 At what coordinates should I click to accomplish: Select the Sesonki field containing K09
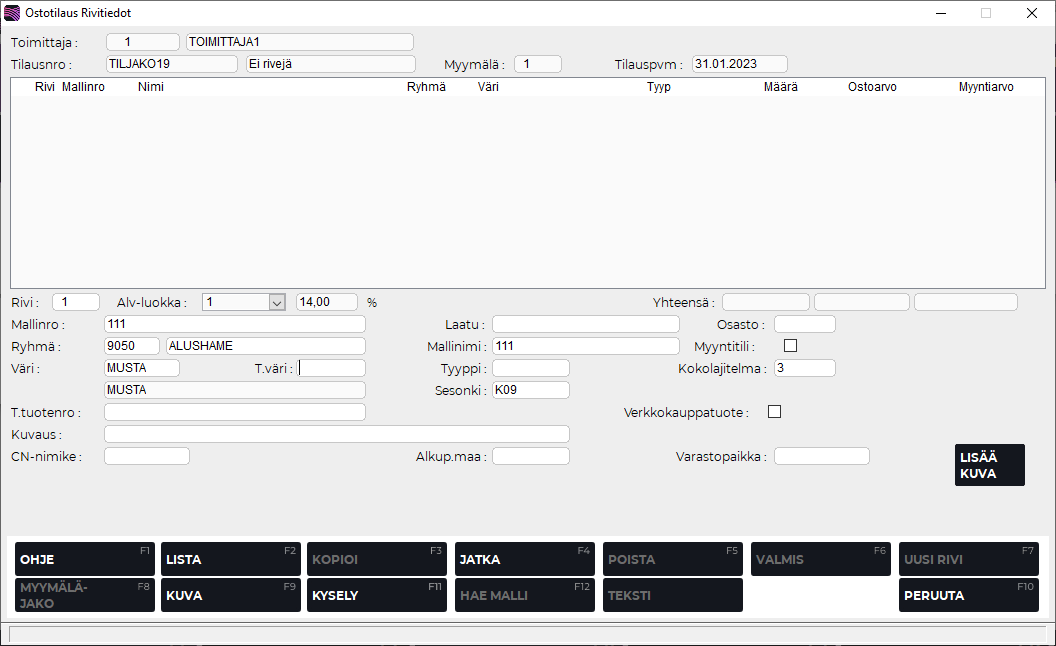[x=530, y=390]
